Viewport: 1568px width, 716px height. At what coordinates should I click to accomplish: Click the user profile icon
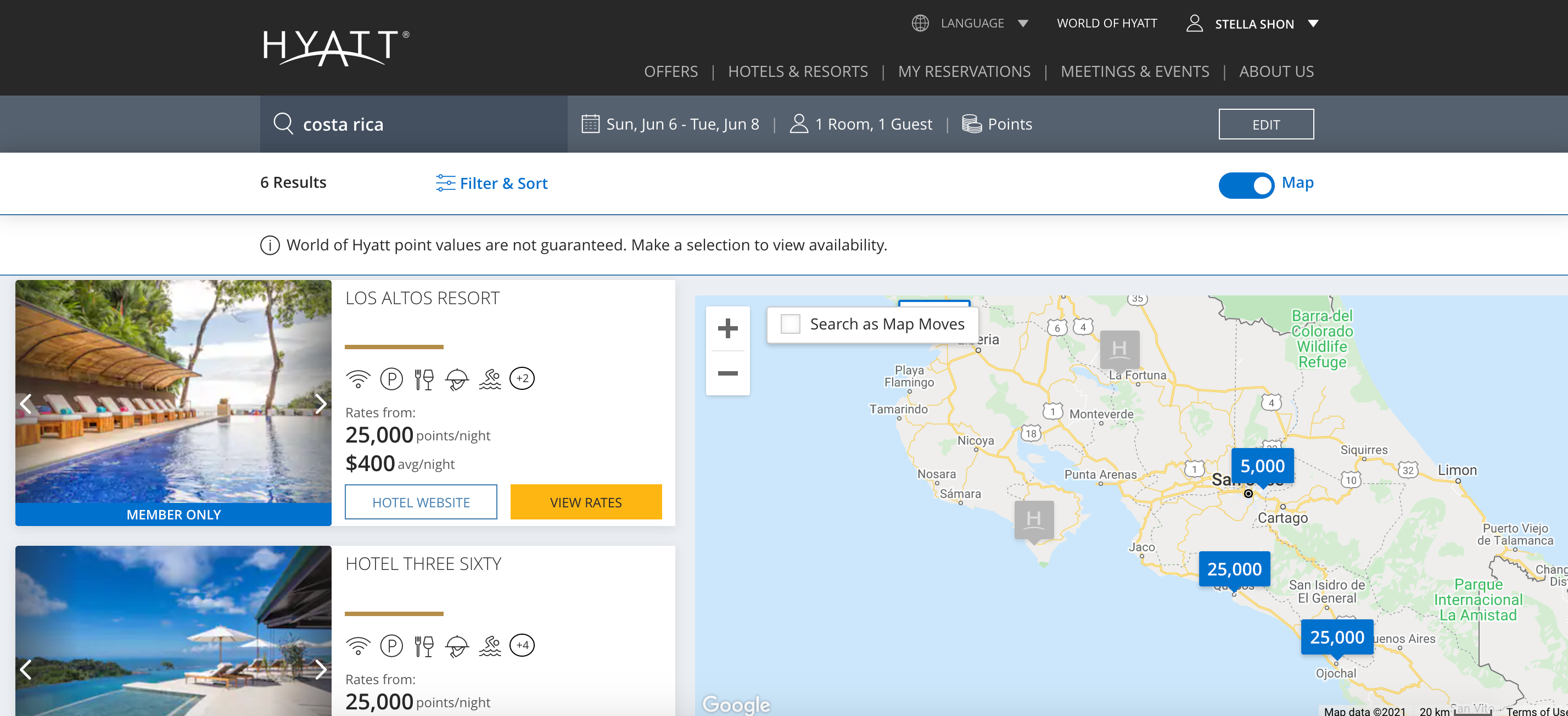1194,23
